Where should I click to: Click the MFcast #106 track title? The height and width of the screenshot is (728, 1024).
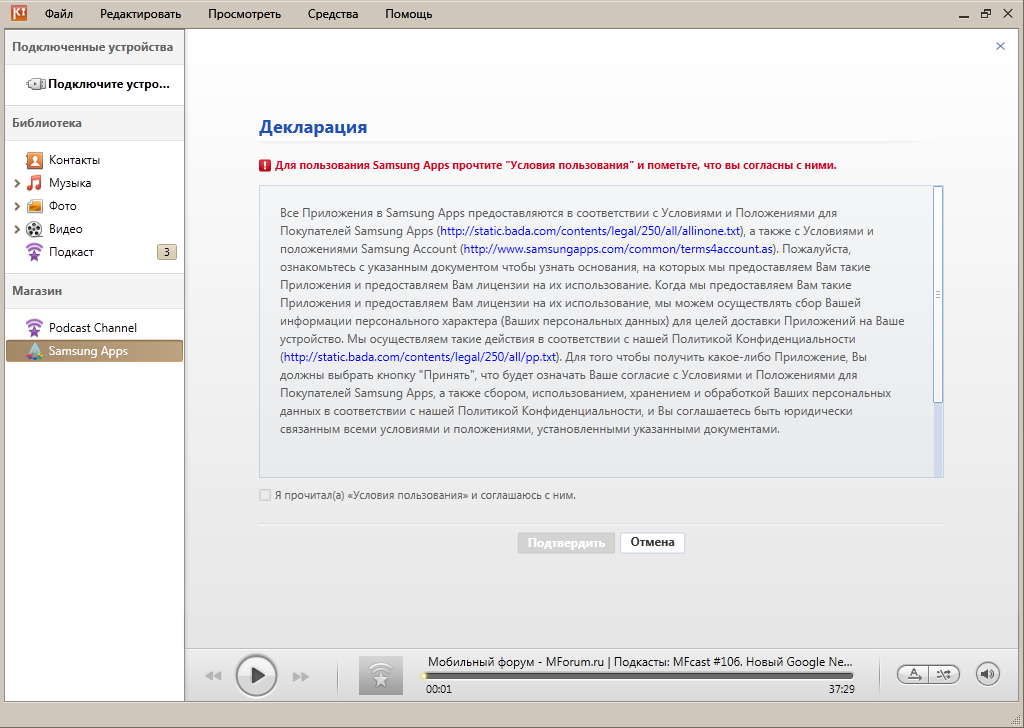pos(640,661)
